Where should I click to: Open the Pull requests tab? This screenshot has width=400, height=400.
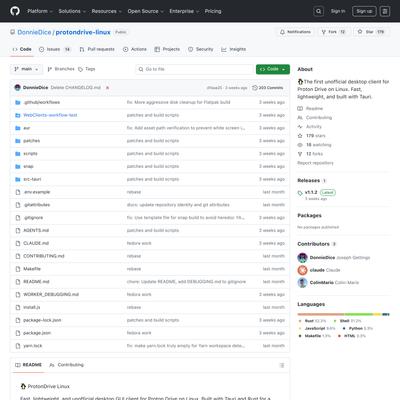97,49
